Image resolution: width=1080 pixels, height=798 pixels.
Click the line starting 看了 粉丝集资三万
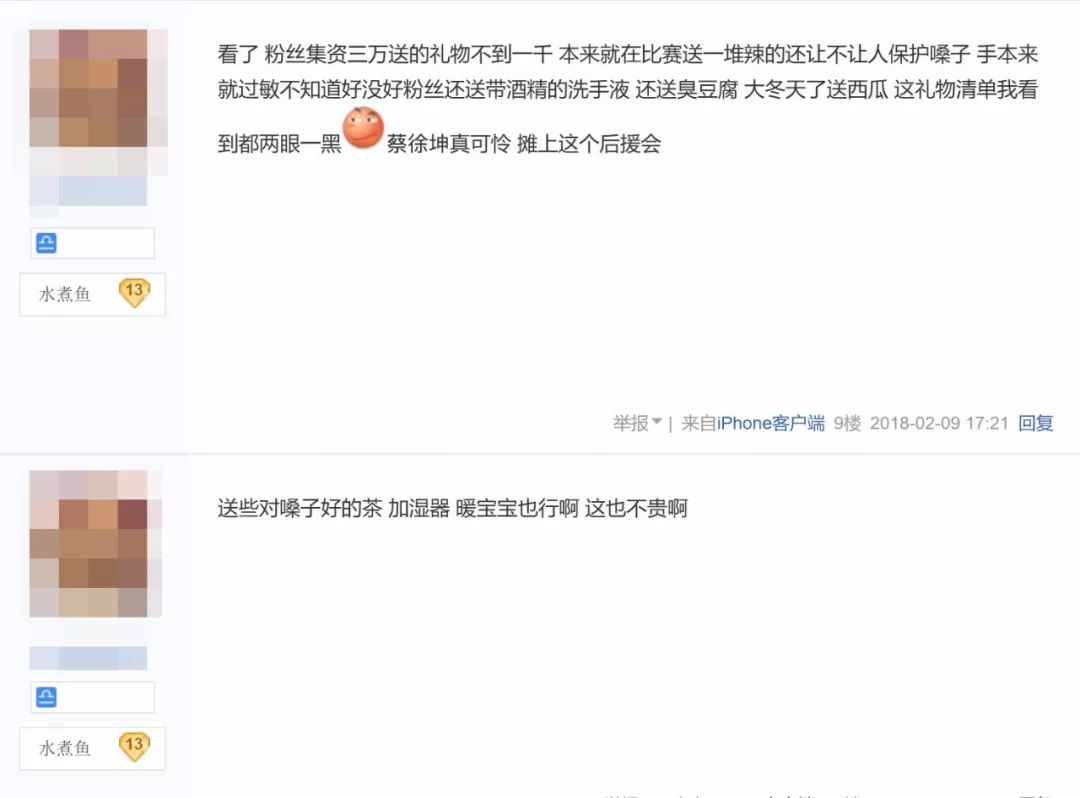coord(627,54)
